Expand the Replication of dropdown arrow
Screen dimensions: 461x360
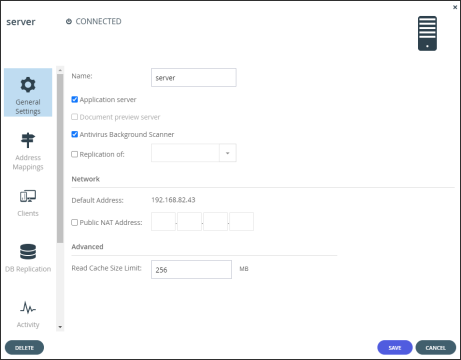(x=228, y=153)
